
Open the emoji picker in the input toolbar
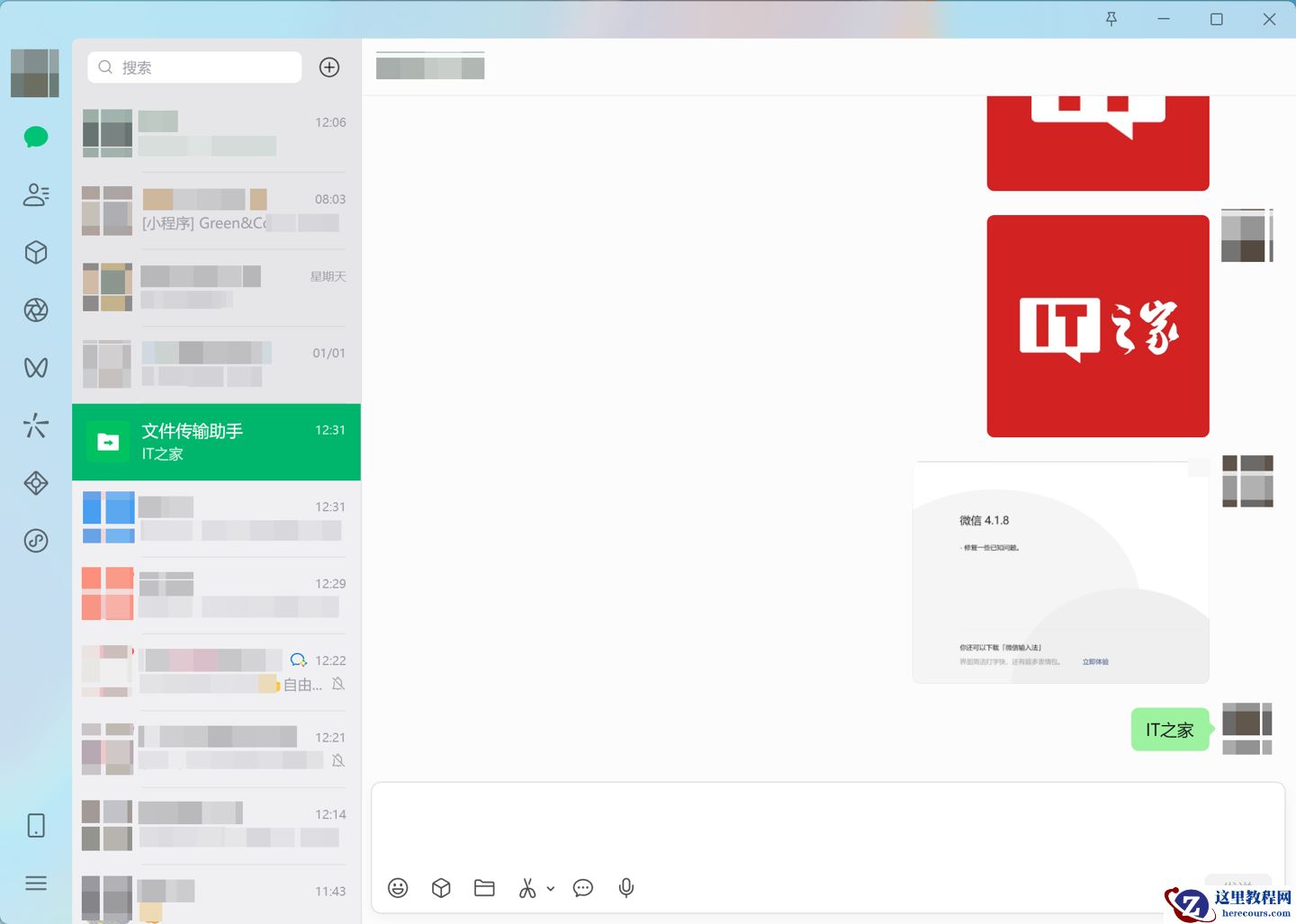click(x=398, y=888)
